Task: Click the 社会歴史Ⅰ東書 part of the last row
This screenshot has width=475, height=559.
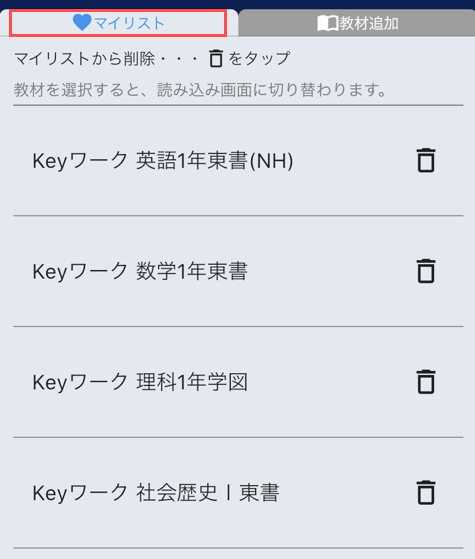Action: pyautogui.click(x=208, y=493)
